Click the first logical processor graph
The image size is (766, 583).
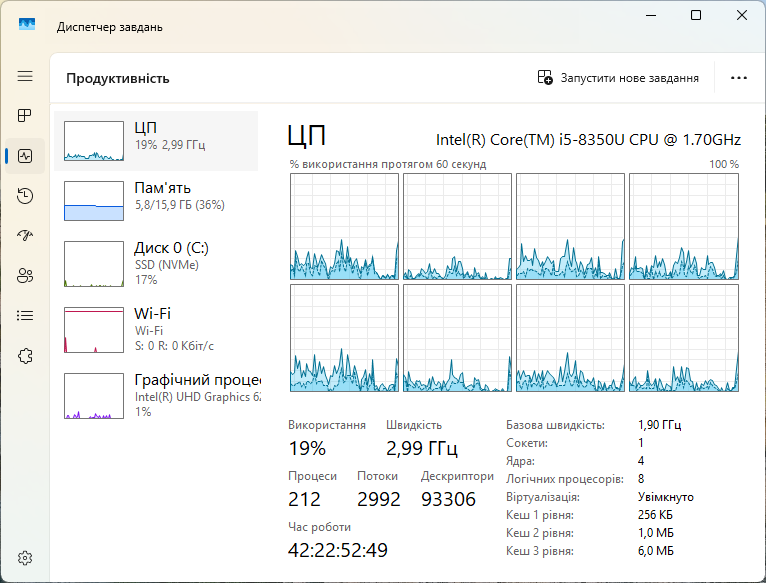pyautogui.click(x=344, y=226)
